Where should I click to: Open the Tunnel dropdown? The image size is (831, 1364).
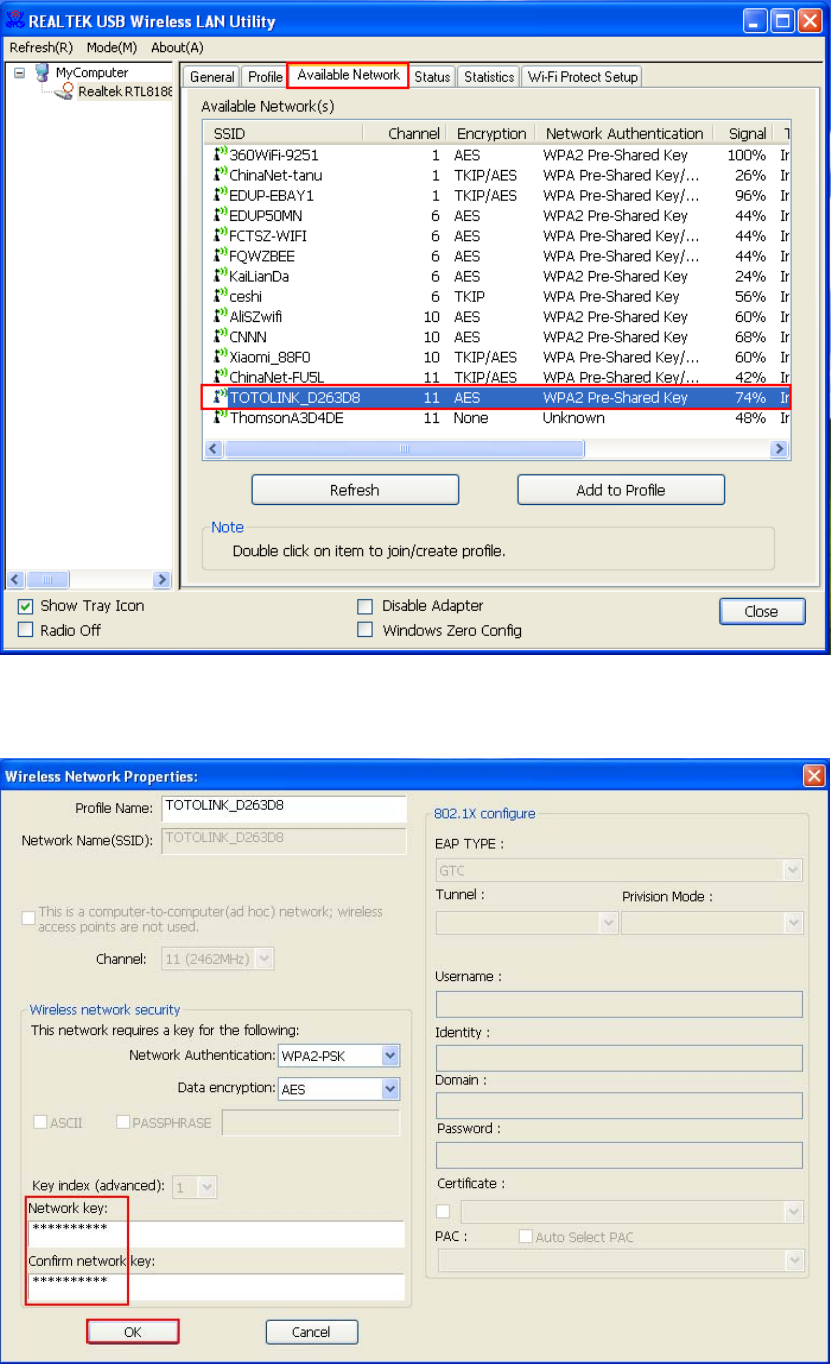point(527,922)
